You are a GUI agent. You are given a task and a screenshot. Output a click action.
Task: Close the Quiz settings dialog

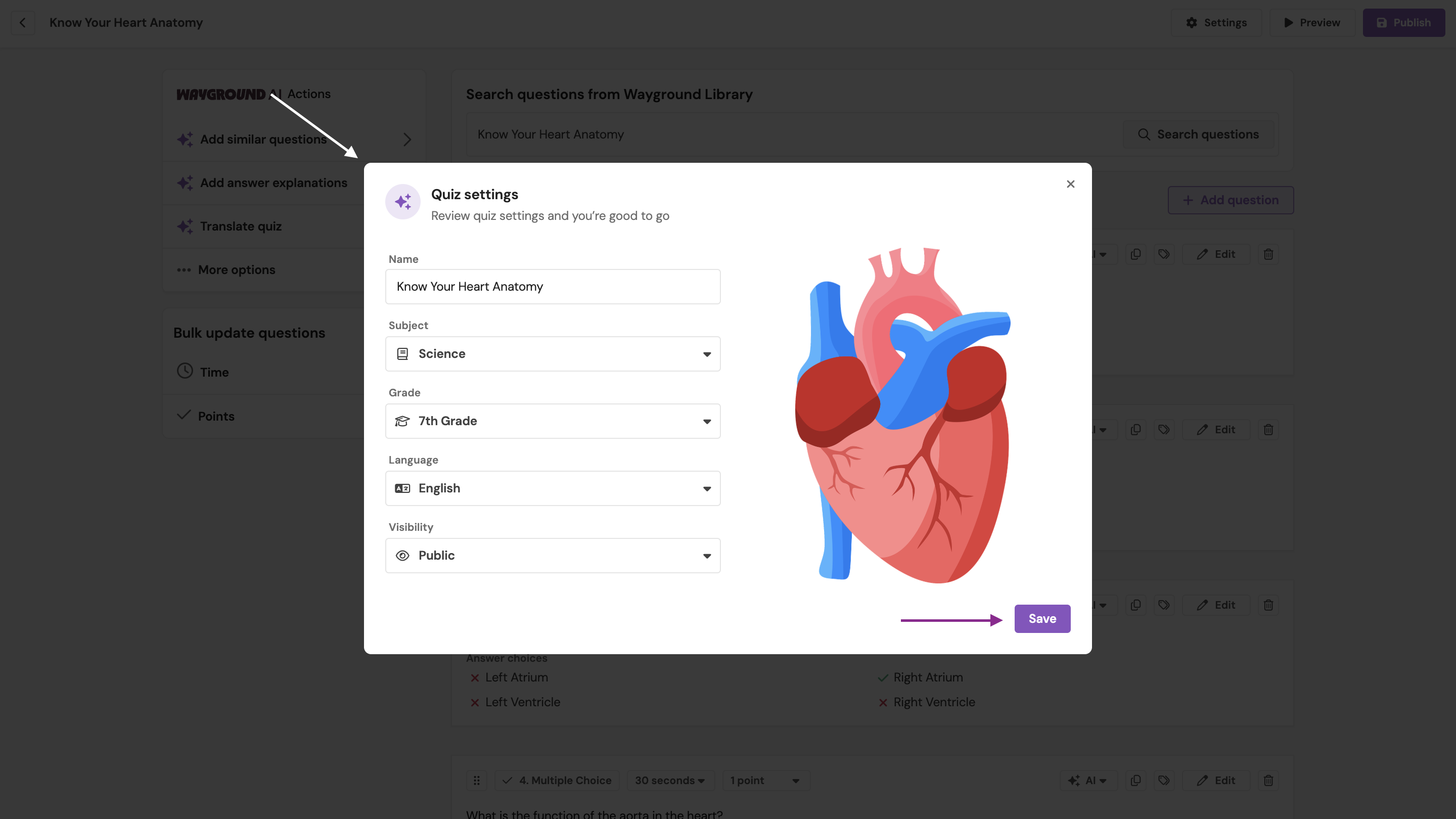(x=1070, y=184)
